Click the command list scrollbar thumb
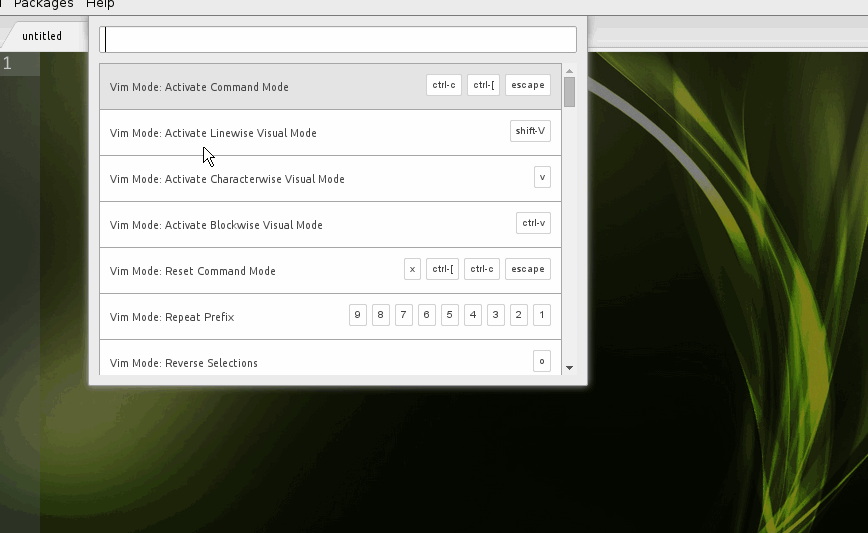Screen dimensions: 868x533 569,92
